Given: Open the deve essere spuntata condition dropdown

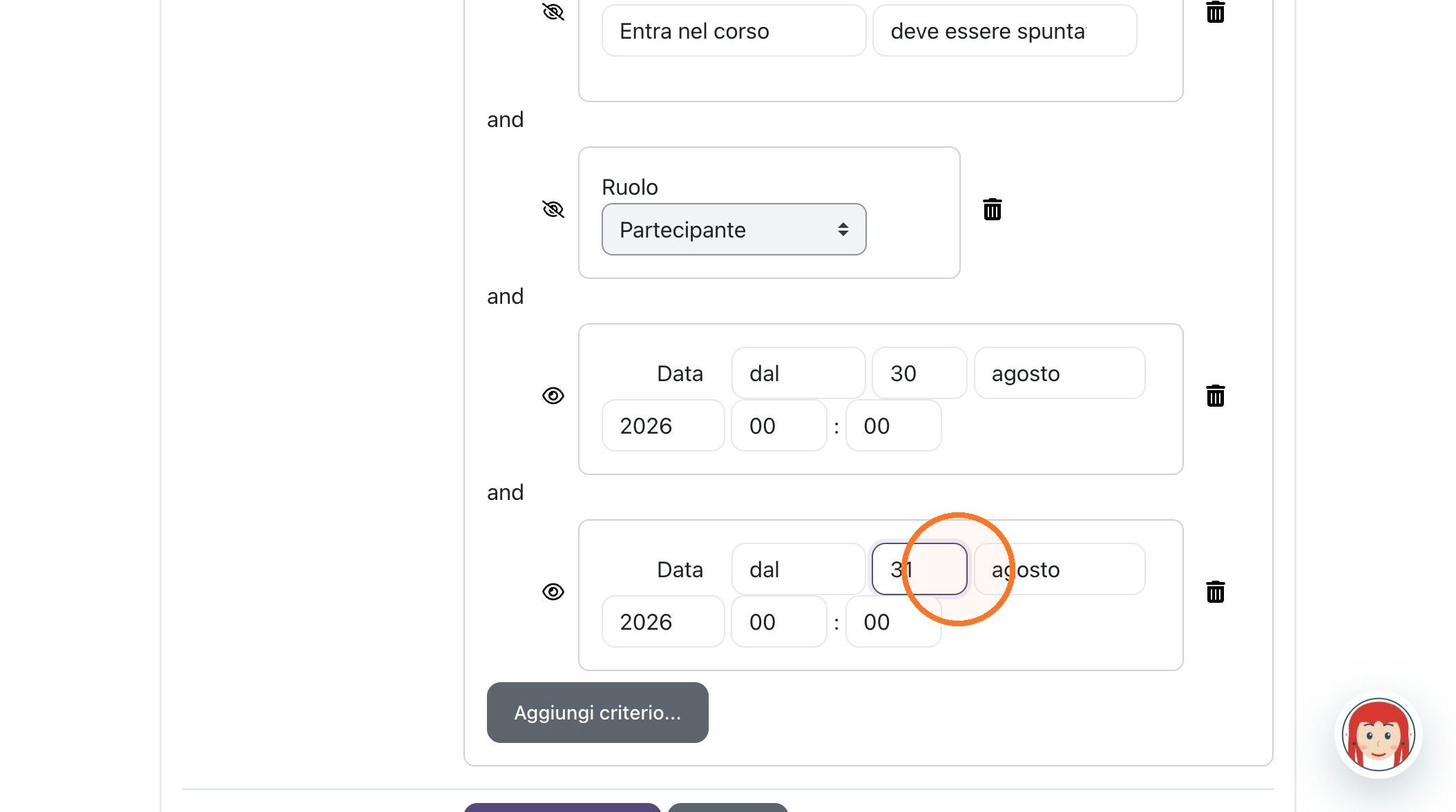Looking at the screenshot, I should 1004,31.
